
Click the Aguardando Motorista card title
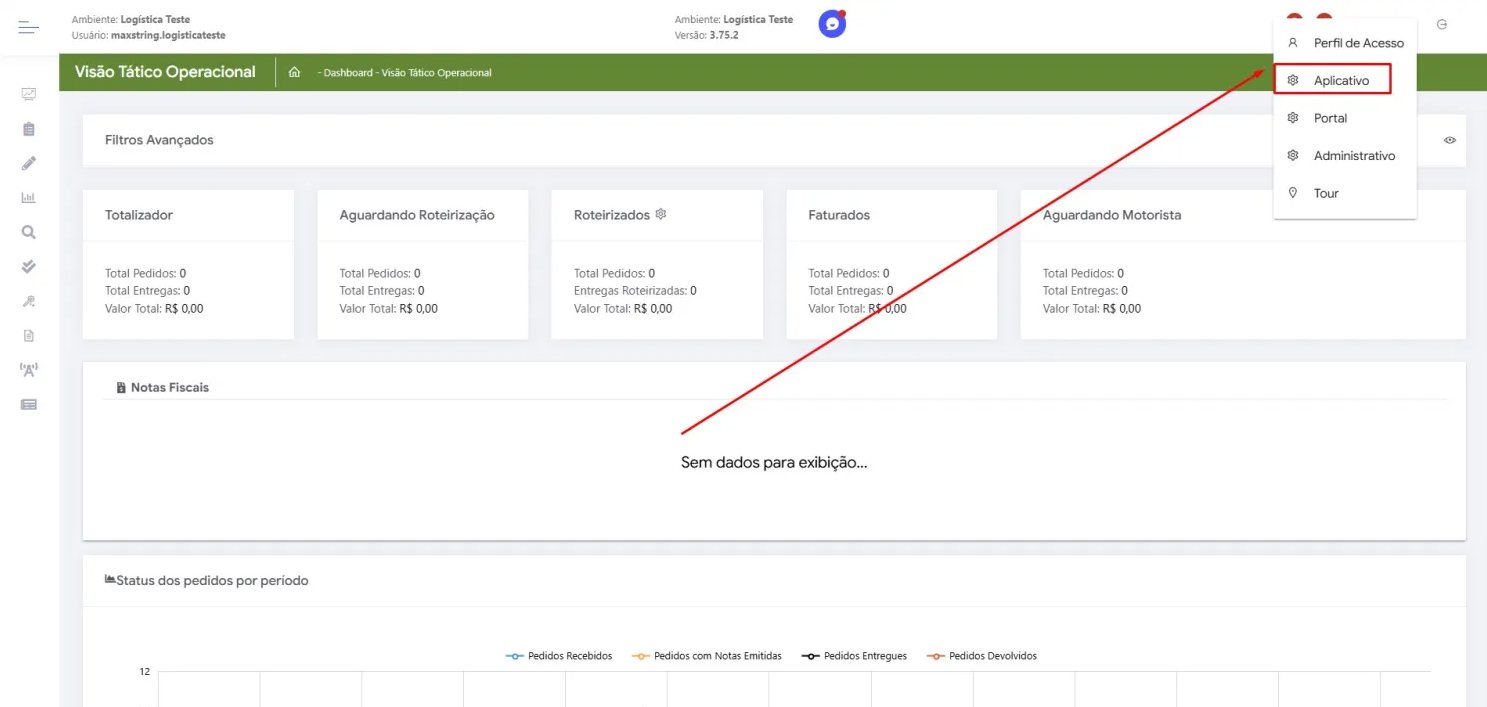coord(1112,215)
